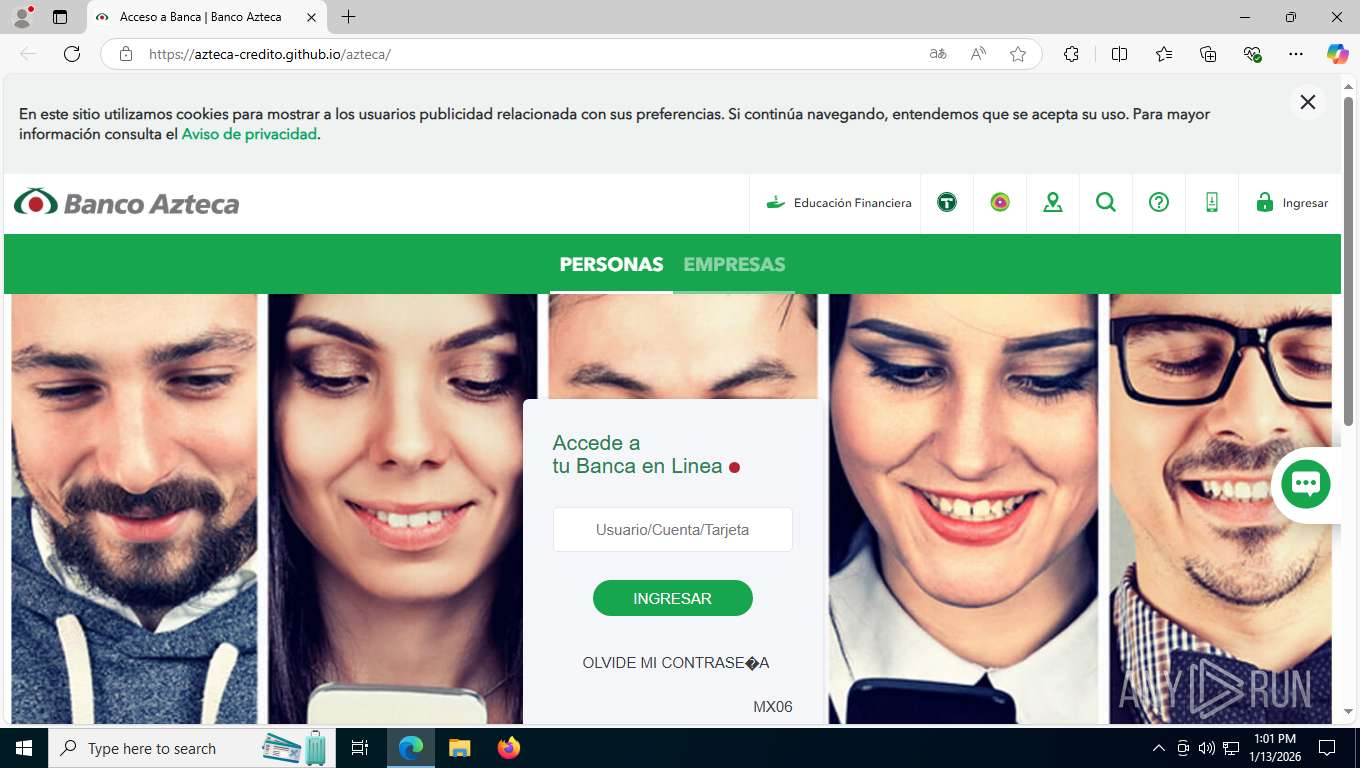Launch Firefox from taskbar
Screen dimensions: 1360x768
click(508, 748)
